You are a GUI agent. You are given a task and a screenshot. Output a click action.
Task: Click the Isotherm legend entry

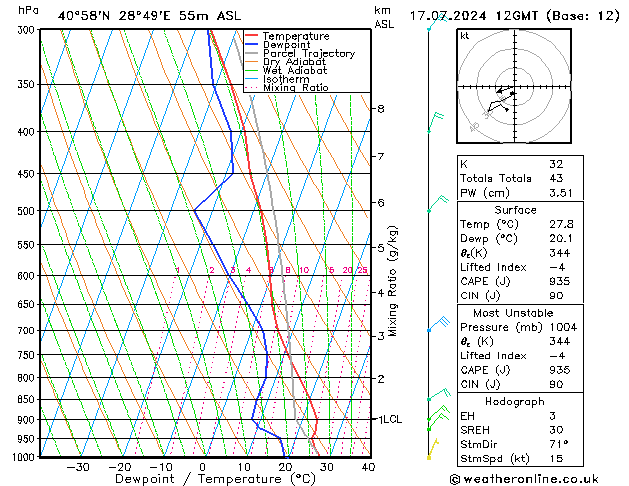click(x=286, y=79)
